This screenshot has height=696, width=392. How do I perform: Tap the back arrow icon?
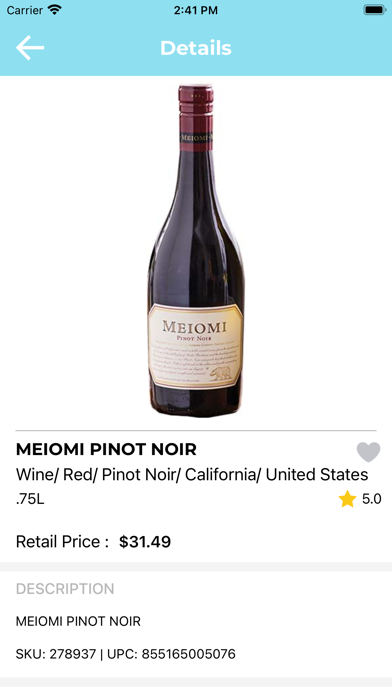click(30, 47)
